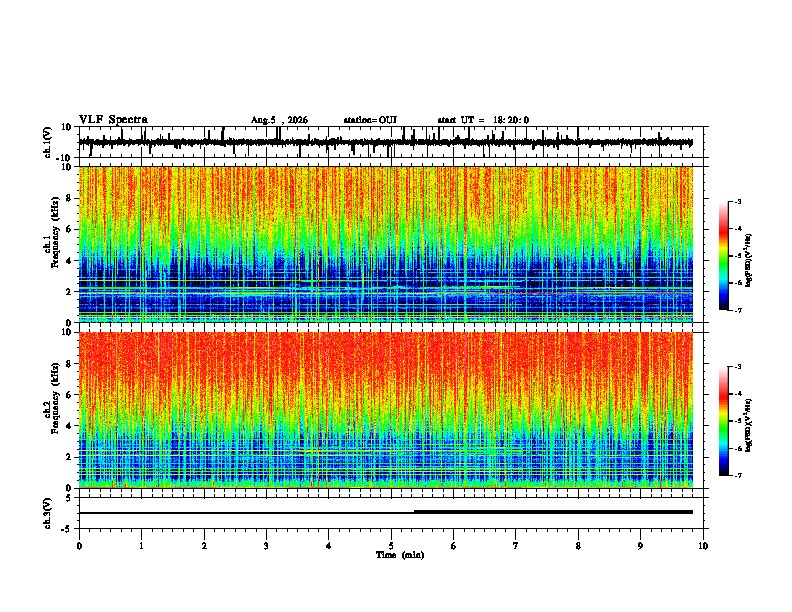
Task: Click the 'Time (min)' axis label
Action: [x=400, y=555]
